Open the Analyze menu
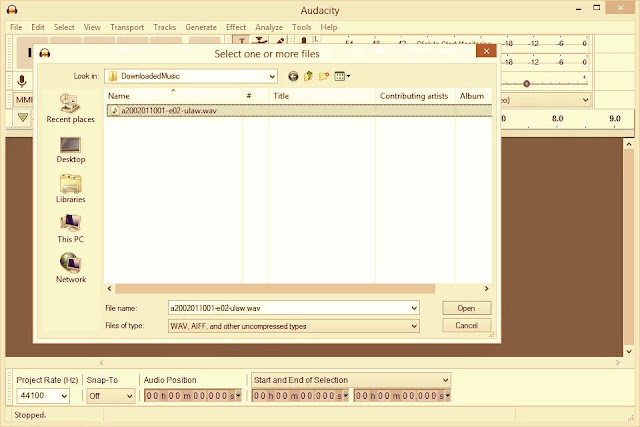640x427 pixels. (269, 27)
